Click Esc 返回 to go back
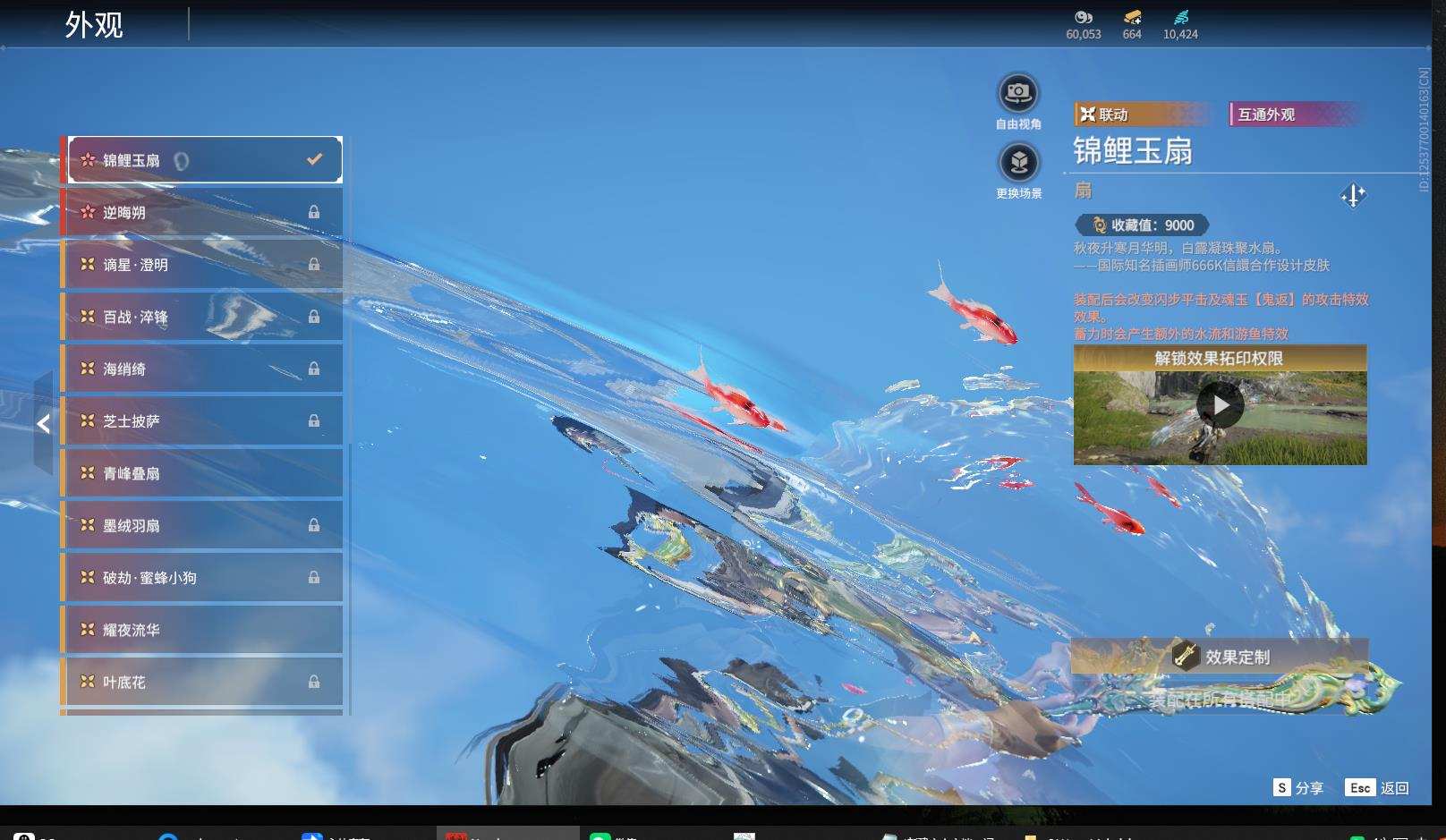 (1377, 787)
